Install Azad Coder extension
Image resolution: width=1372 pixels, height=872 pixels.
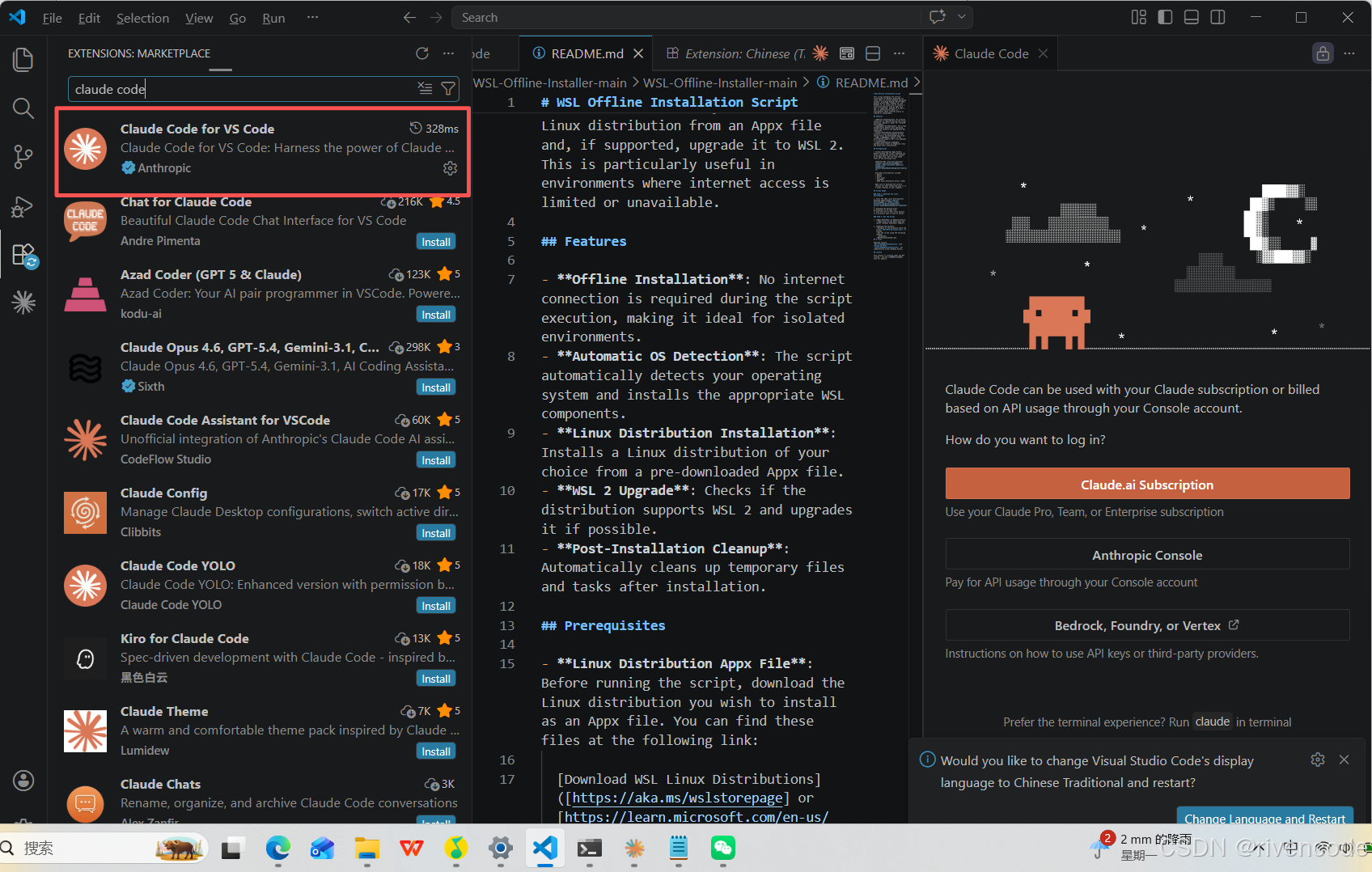[436, 315]
